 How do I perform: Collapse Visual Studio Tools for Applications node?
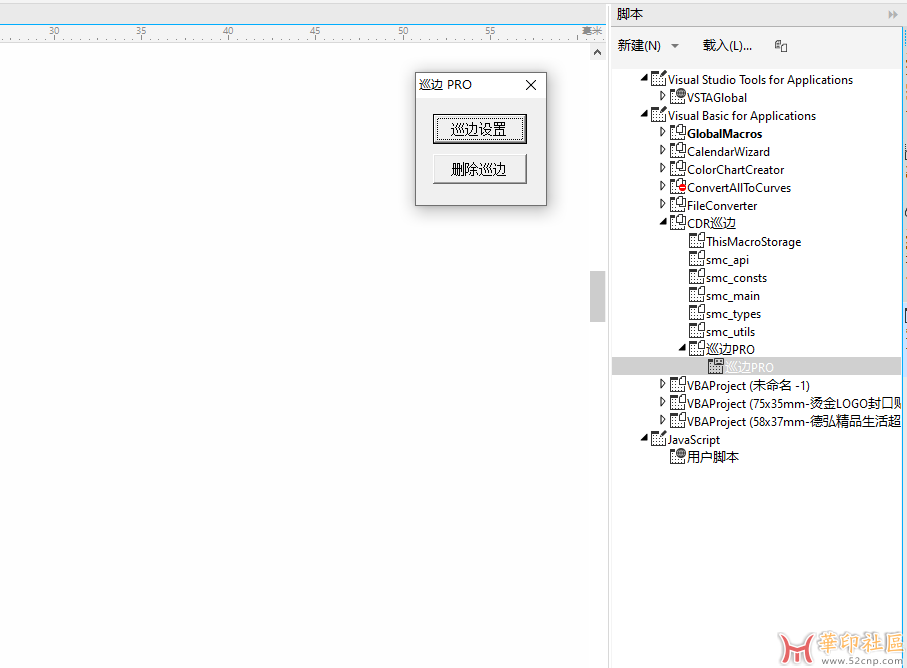pyautogui.click(x=645, y=80)
